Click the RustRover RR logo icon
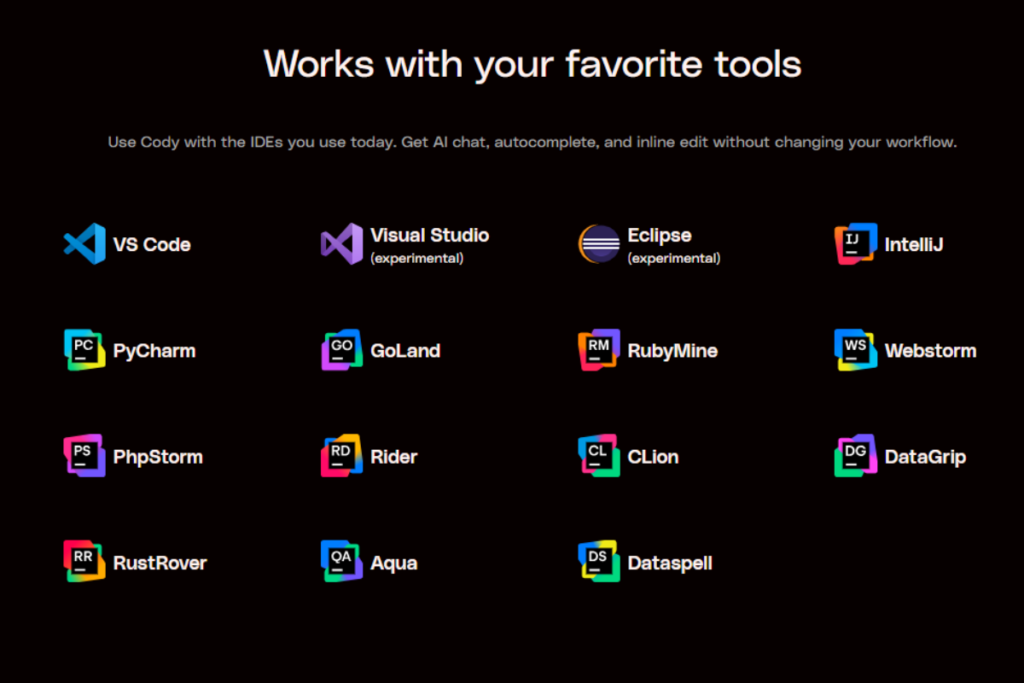Viewport: 1024px width, 683px height. pos(84,562)
